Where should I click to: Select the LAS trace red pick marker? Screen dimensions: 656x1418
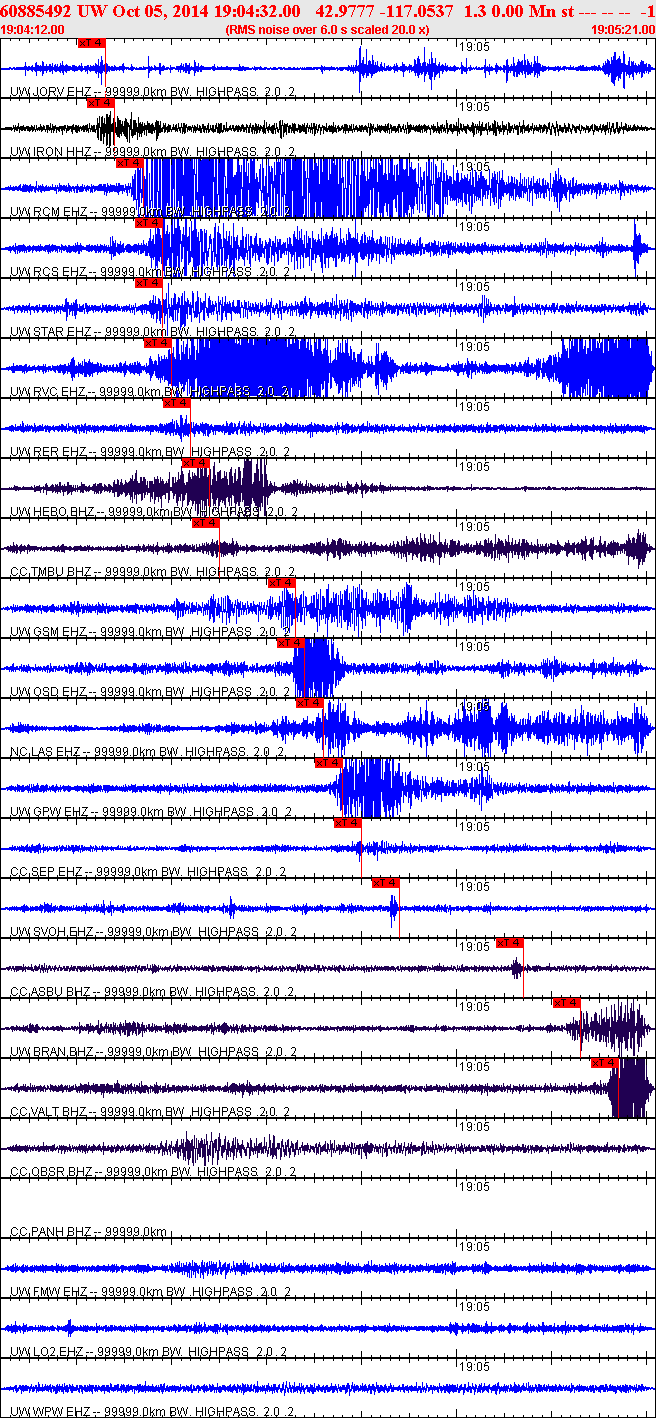point(310,703)
